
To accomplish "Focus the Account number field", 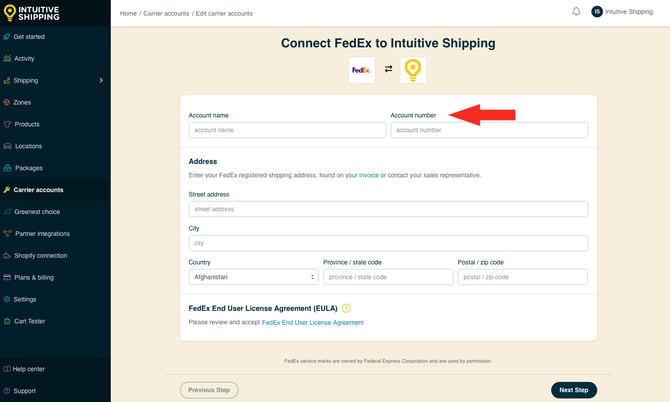I will [489, 130].
